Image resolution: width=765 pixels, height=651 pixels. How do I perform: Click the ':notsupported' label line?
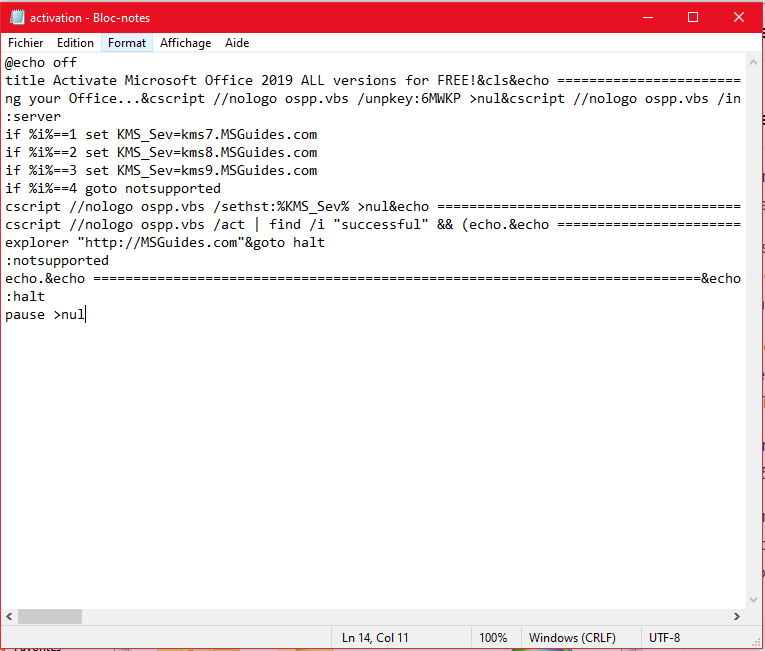57,261
